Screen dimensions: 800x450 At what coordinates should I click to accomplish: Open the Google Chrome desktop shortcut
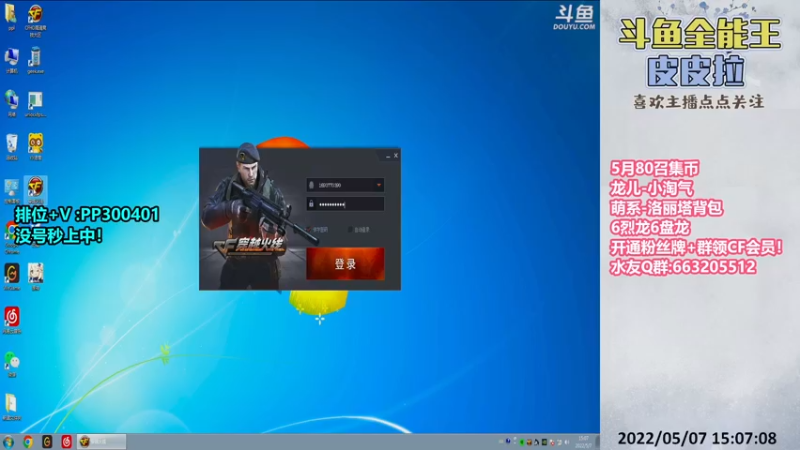(11, 238)
